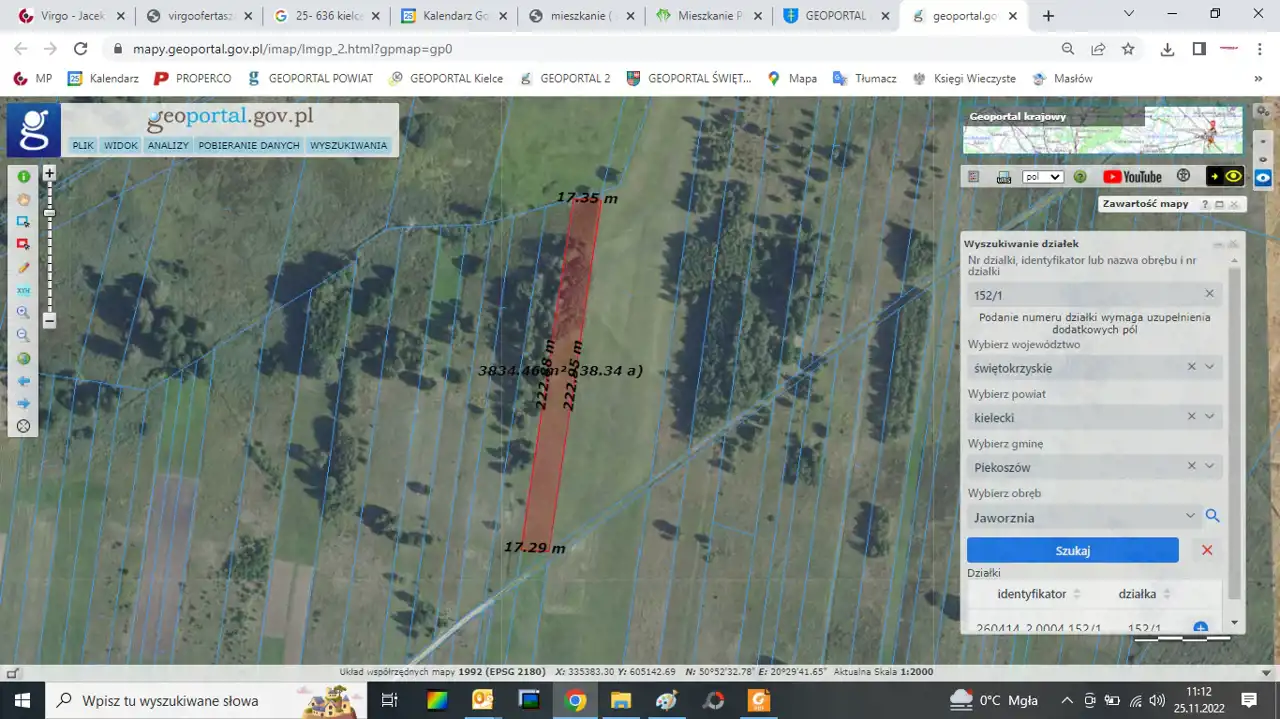Show full extent with globe icon
Viewport: 1280px width, 719px height.
tap(23, 358)
